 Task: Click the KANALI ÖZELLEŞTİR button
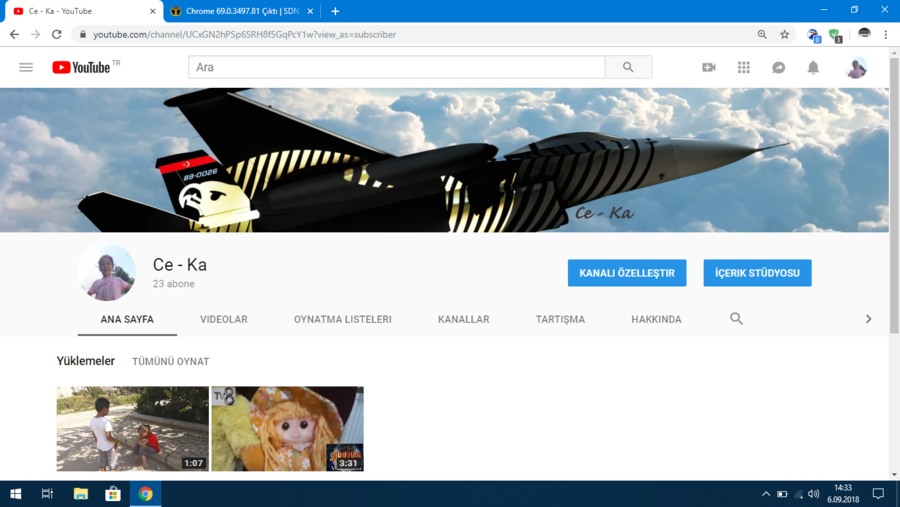tap(627, 273)
